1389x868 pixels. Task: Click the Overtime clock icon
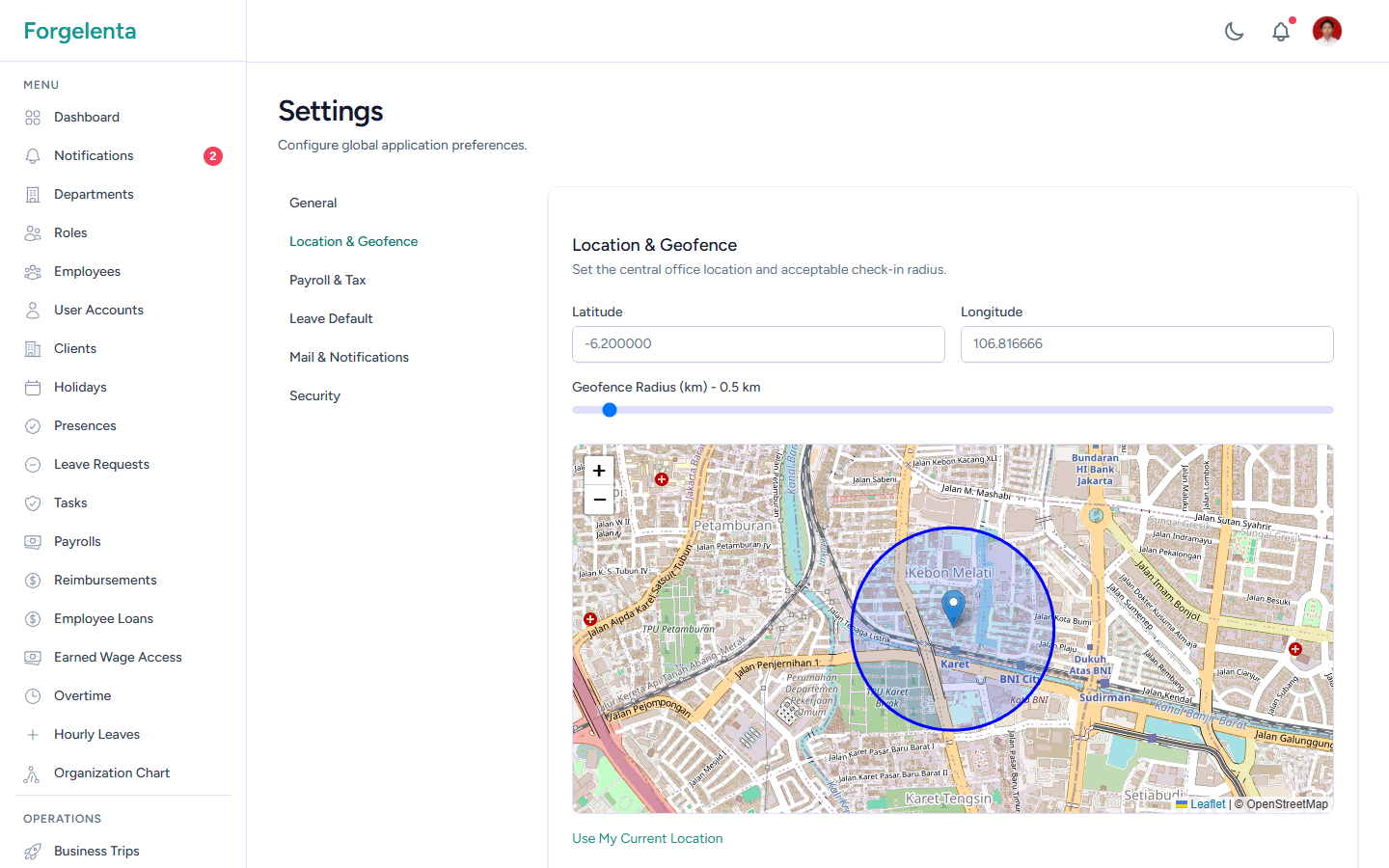33,696
